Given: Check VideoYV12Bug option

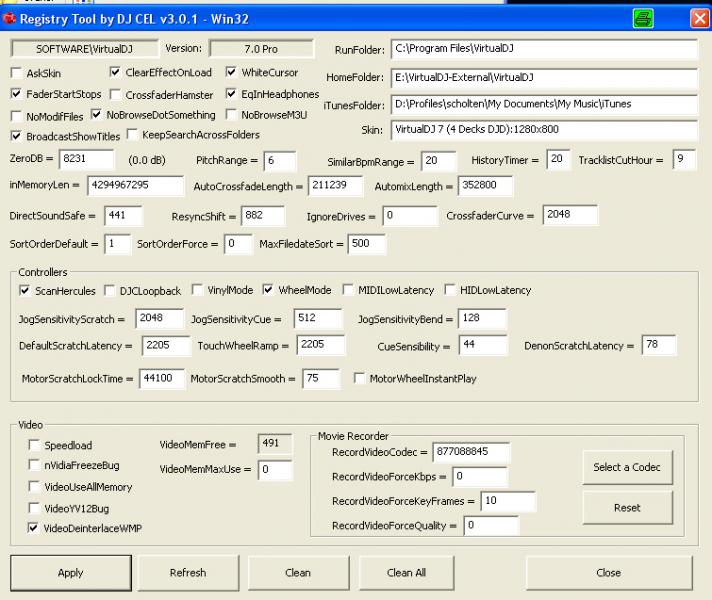Looking at the screenshot, I should (x=34, y=508).
